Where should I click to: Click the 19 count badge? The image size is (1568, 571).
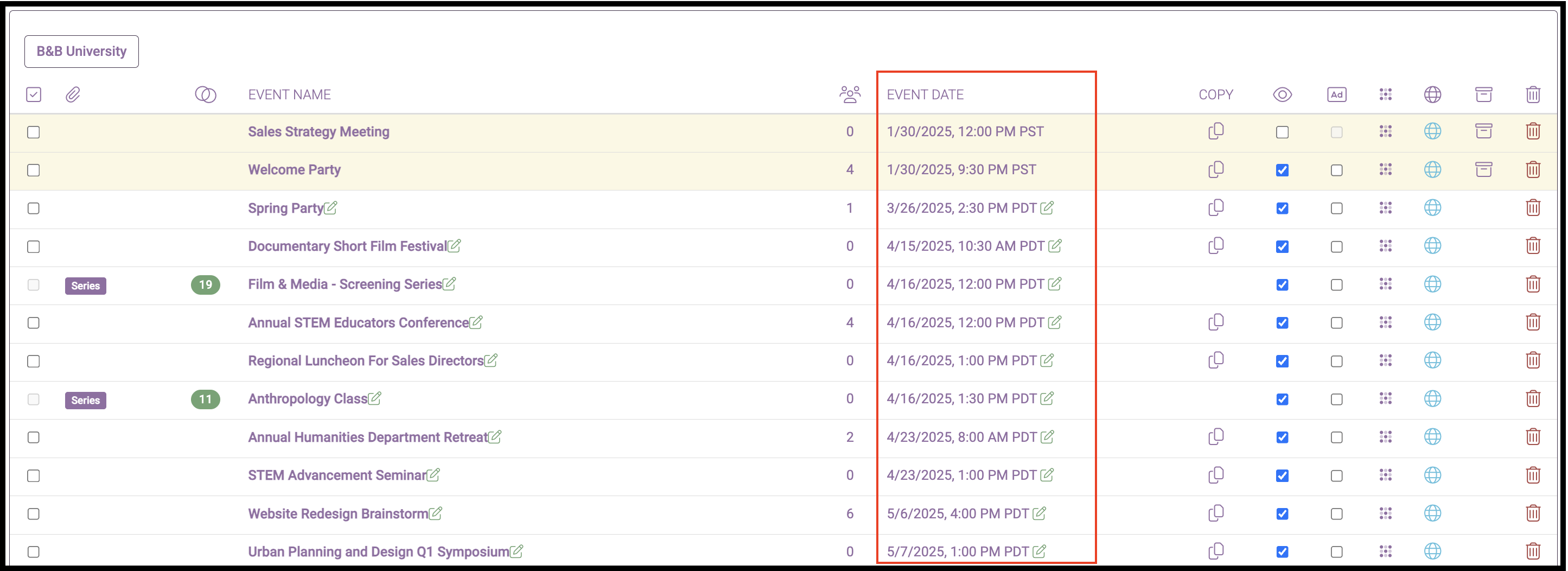click(x=206, y=284)
